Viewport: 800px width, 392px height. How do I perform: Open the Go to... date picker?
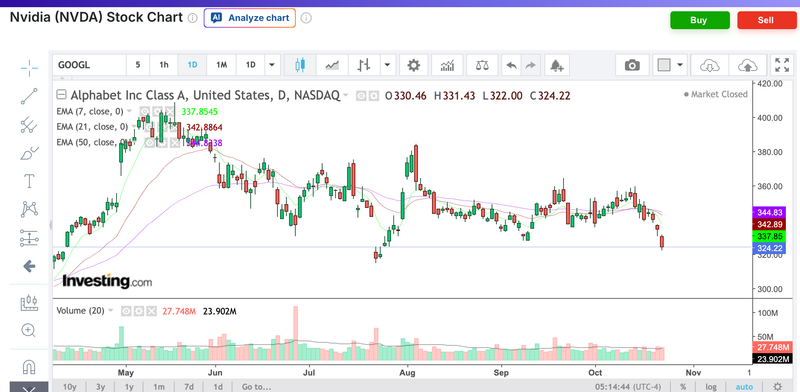tap(257, 387)
